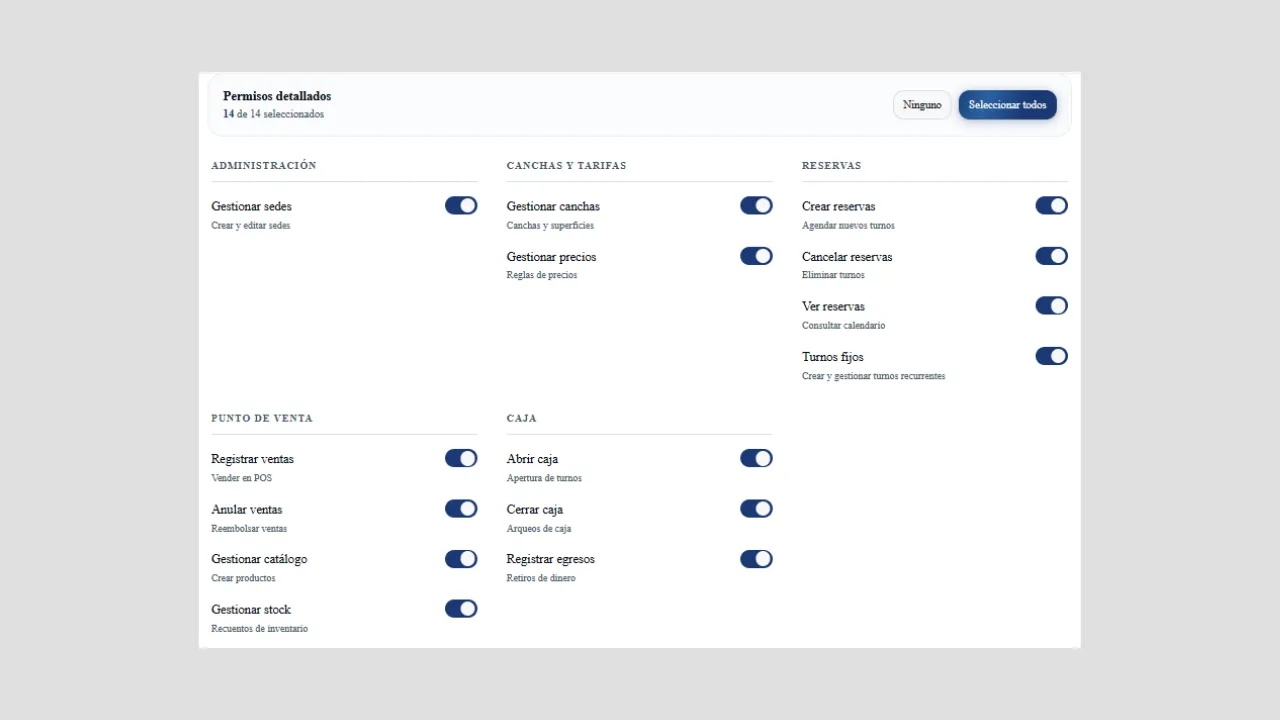Screen dimensions: 1280x720
Task: Click the Seleccionar todos button
Action: tap(1007, 105)
